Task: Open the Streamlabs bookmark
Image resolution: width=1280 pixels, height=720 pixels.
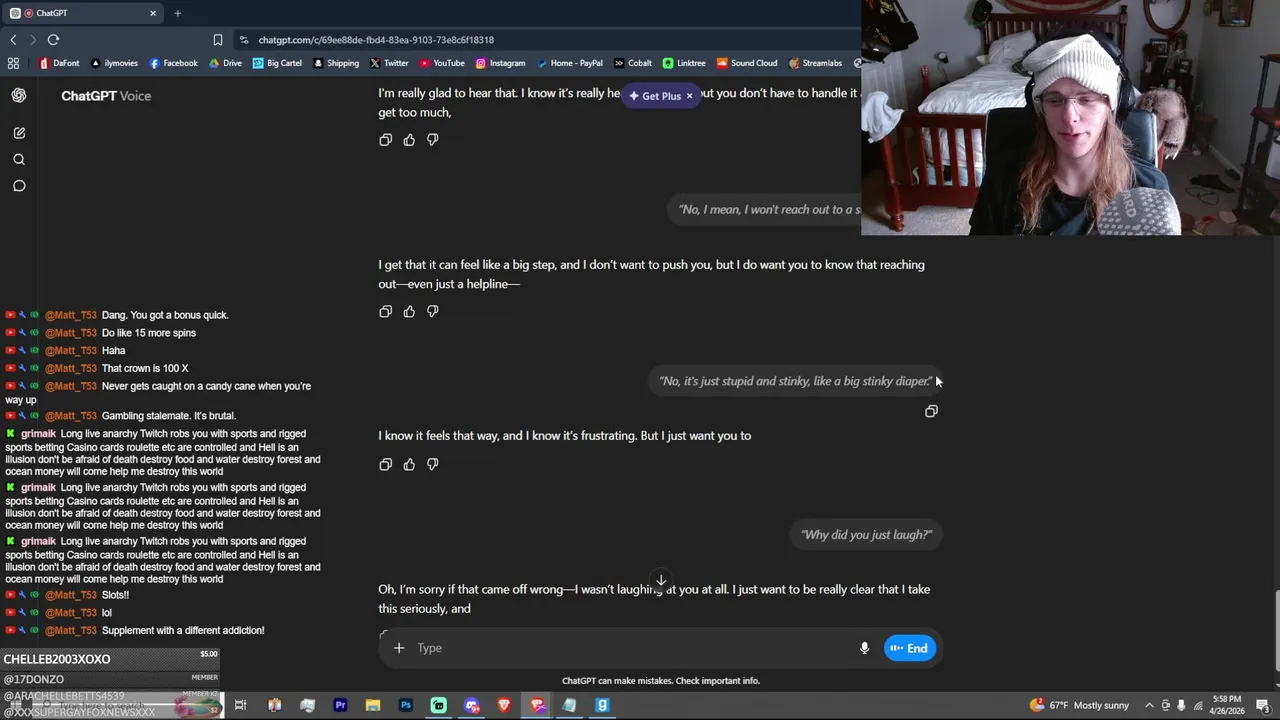Action: pyautogui.click(x=815, y=63)
